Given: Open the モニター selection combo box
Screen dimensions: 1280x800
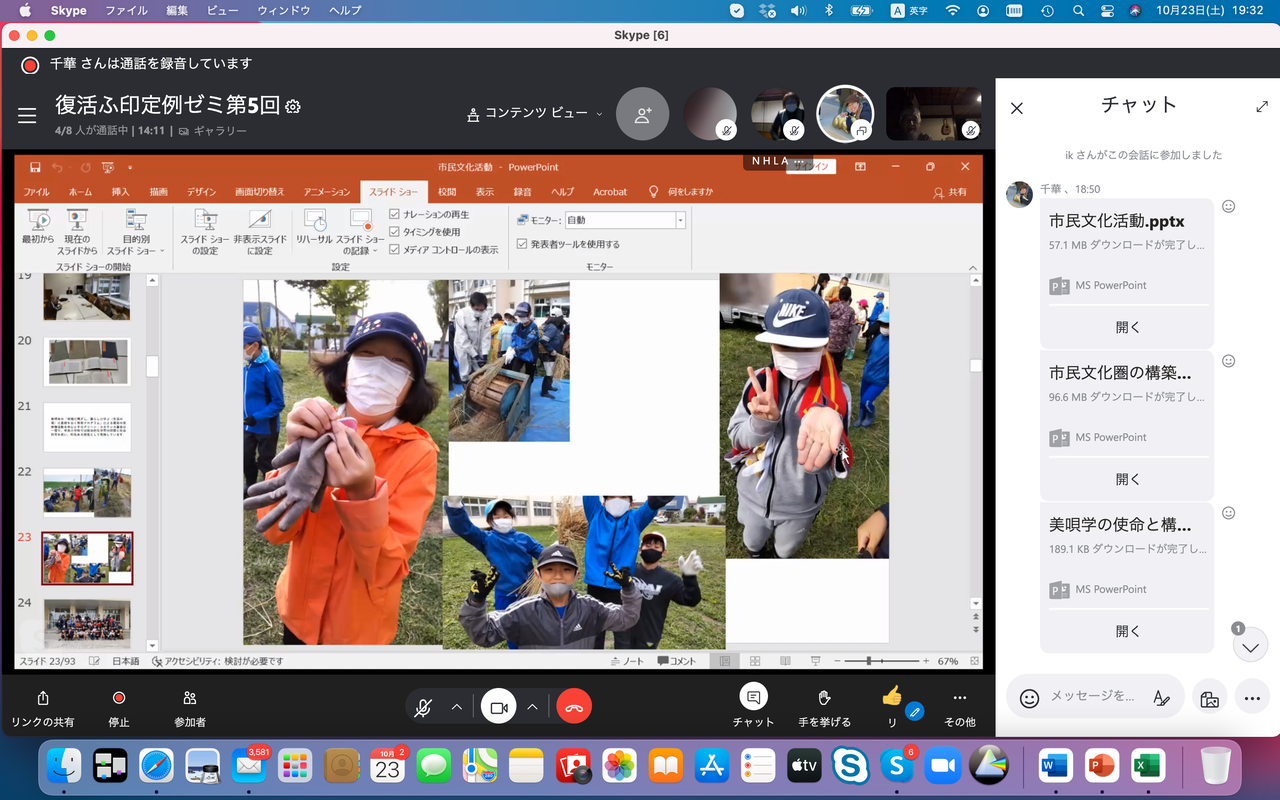Looking at the screenshot, I should click(625, 220).
